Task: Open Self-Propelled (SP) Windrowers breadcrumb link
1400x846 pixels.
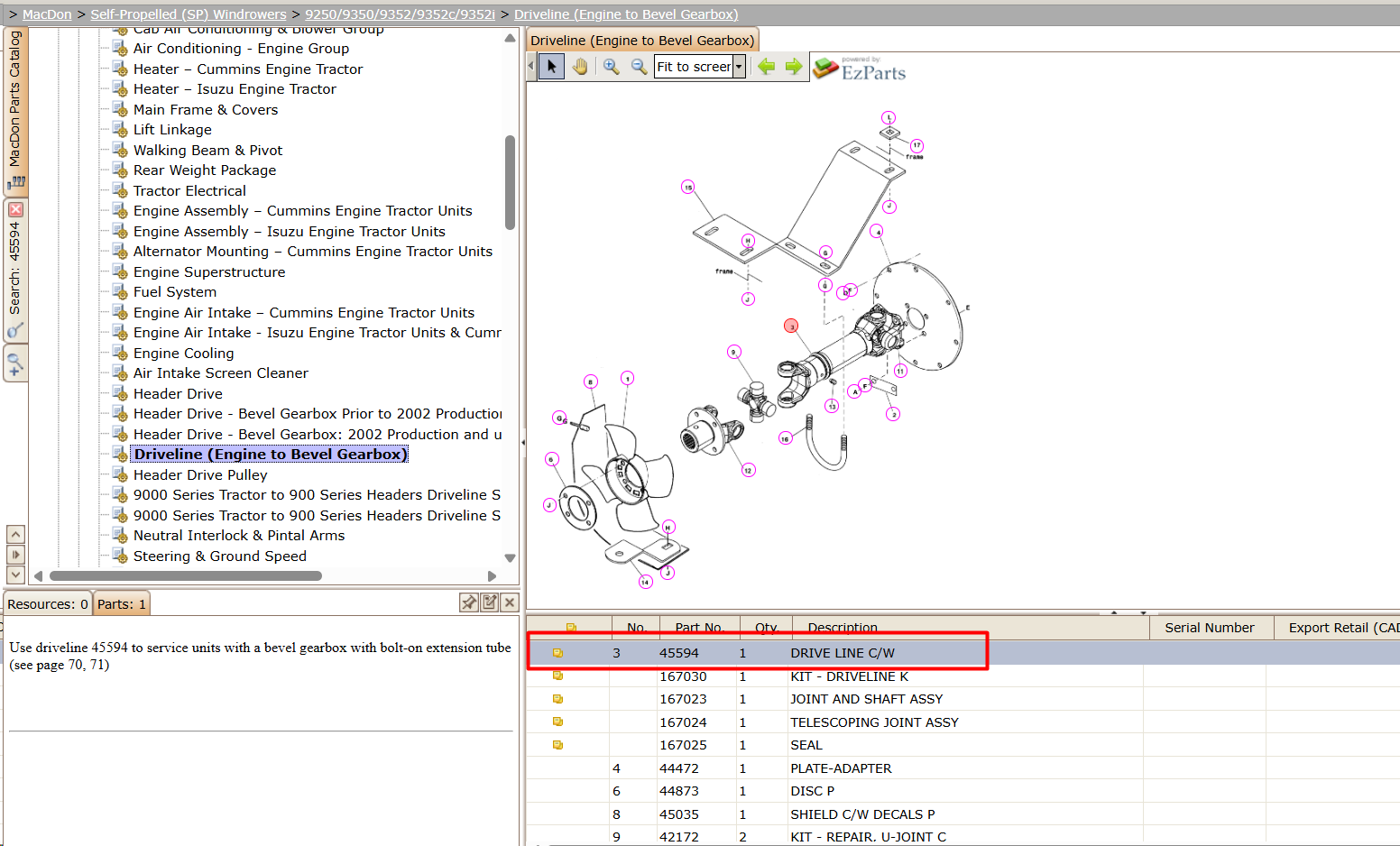Action: [x=189, y=14]
